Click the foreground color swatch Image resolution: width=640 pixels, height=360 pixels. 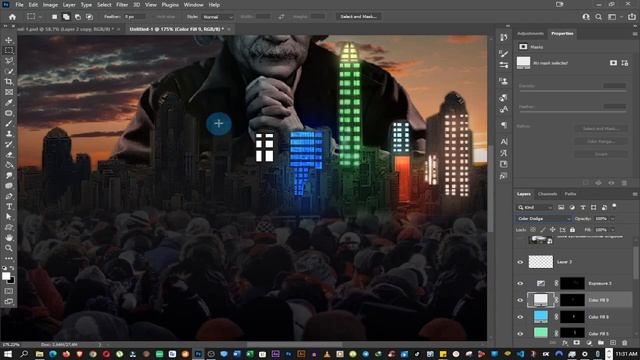coord(6,276)
